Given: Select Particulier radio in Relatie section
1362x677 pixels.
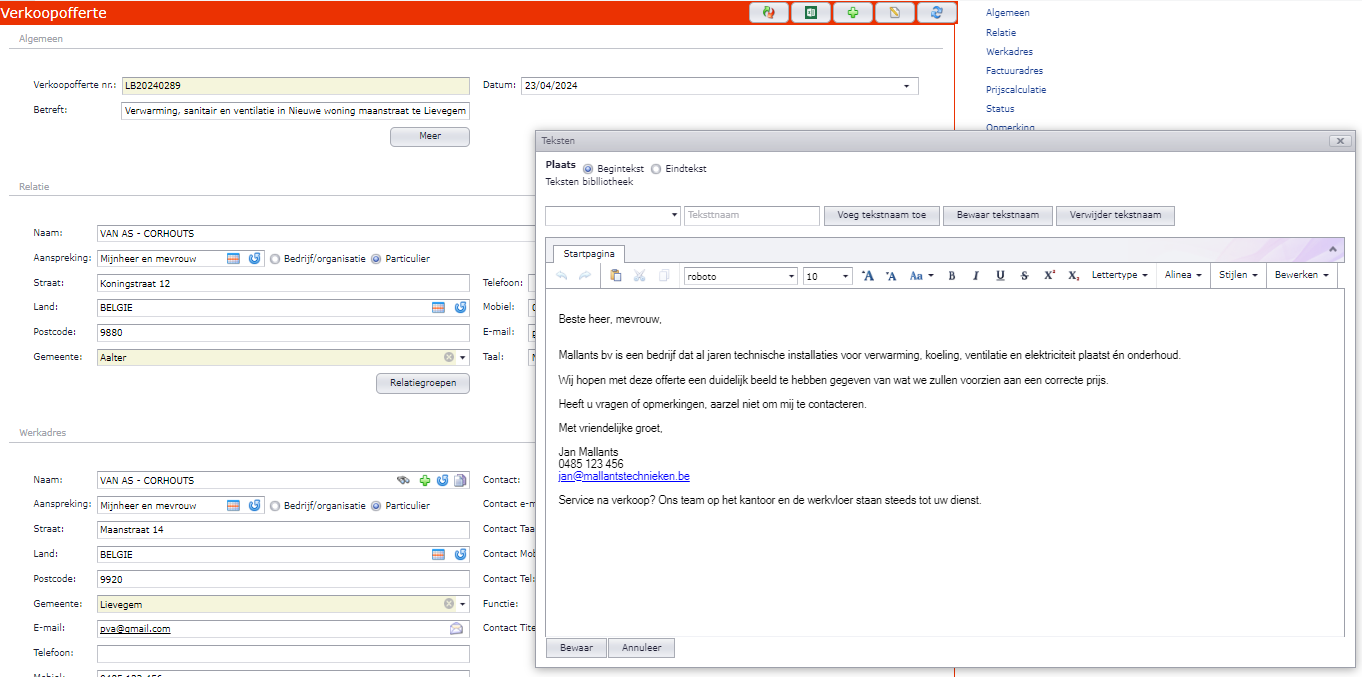Looking at the screenshot, I should pos(376,258).
